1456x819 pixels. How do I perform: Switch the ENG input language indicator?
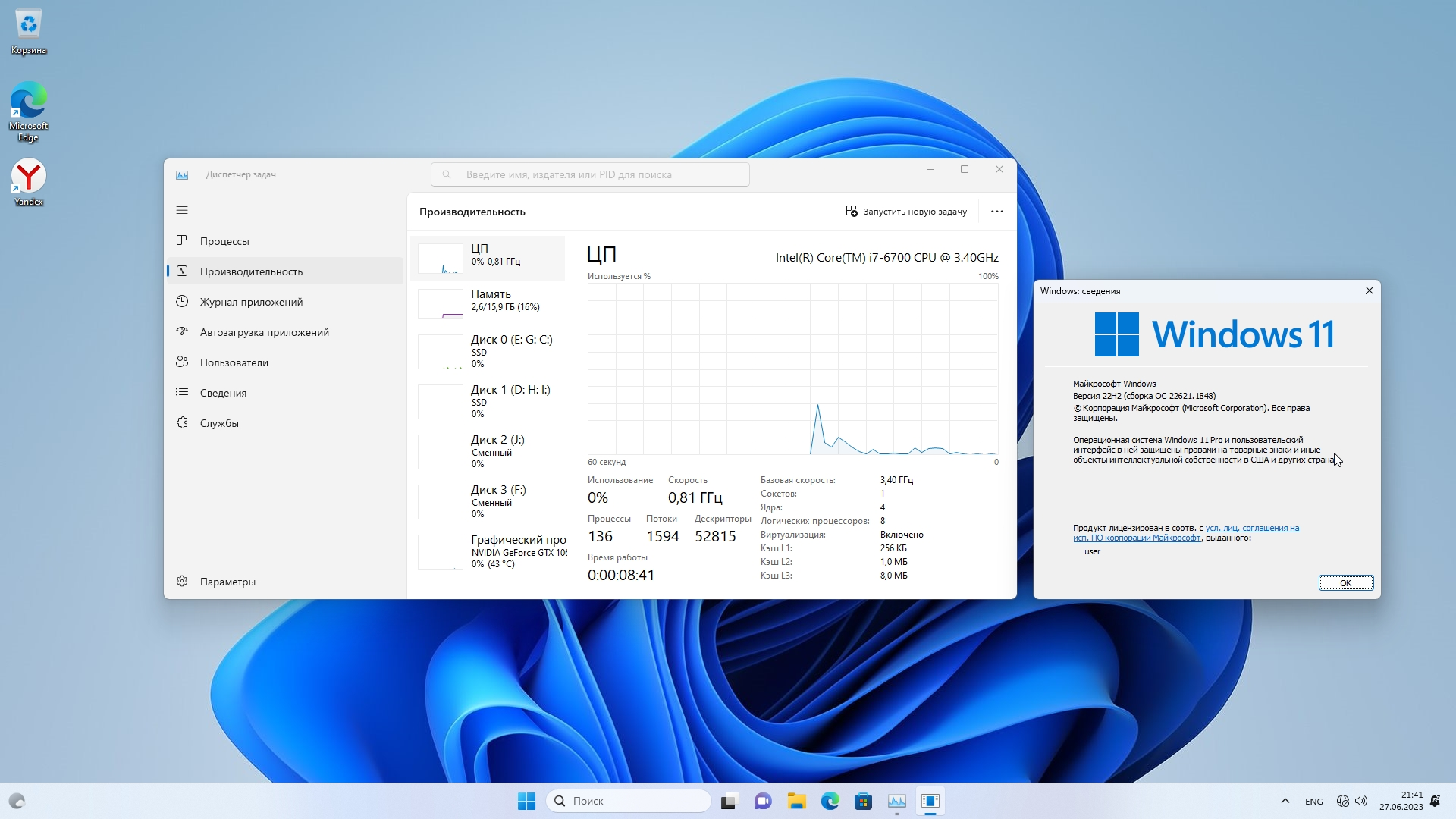pyautogui.click(x=1313, y=802)
